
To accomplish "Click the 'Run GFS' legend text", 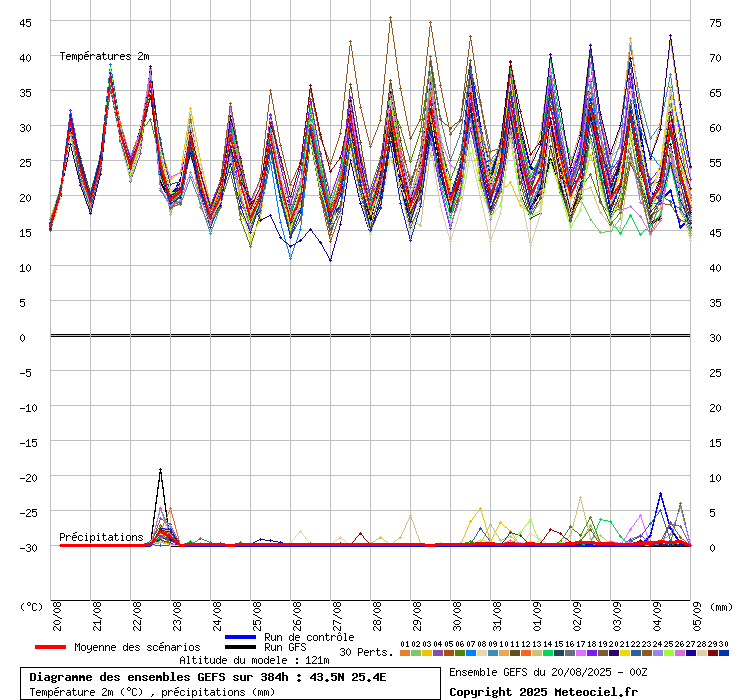I will coord(285,647).
